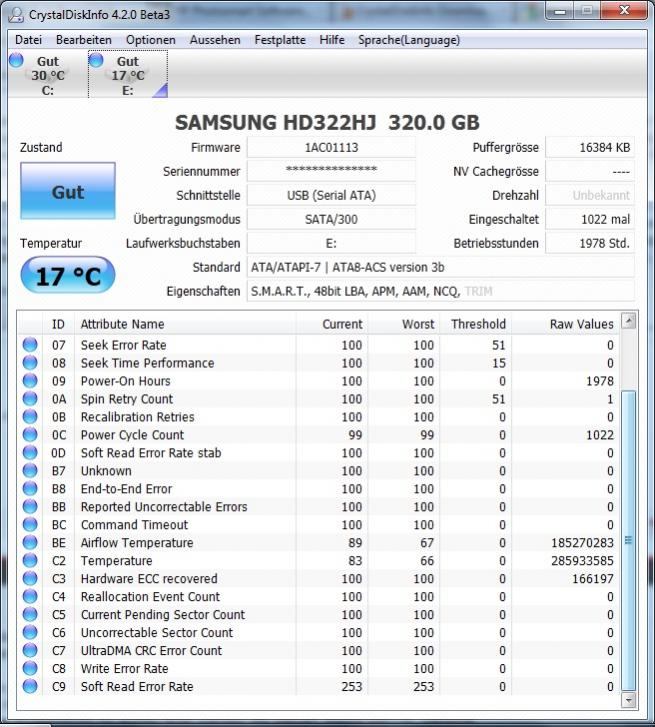The image size is (655, 727).
Task: Click the SAMSUNG HD322HJ 320.0 GB title
Action: 327,123
